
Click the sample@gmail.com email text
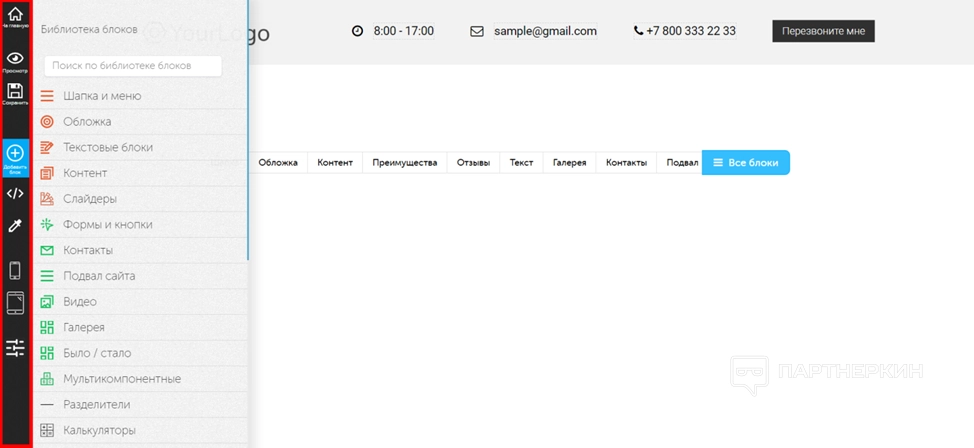tap(545, 31)
